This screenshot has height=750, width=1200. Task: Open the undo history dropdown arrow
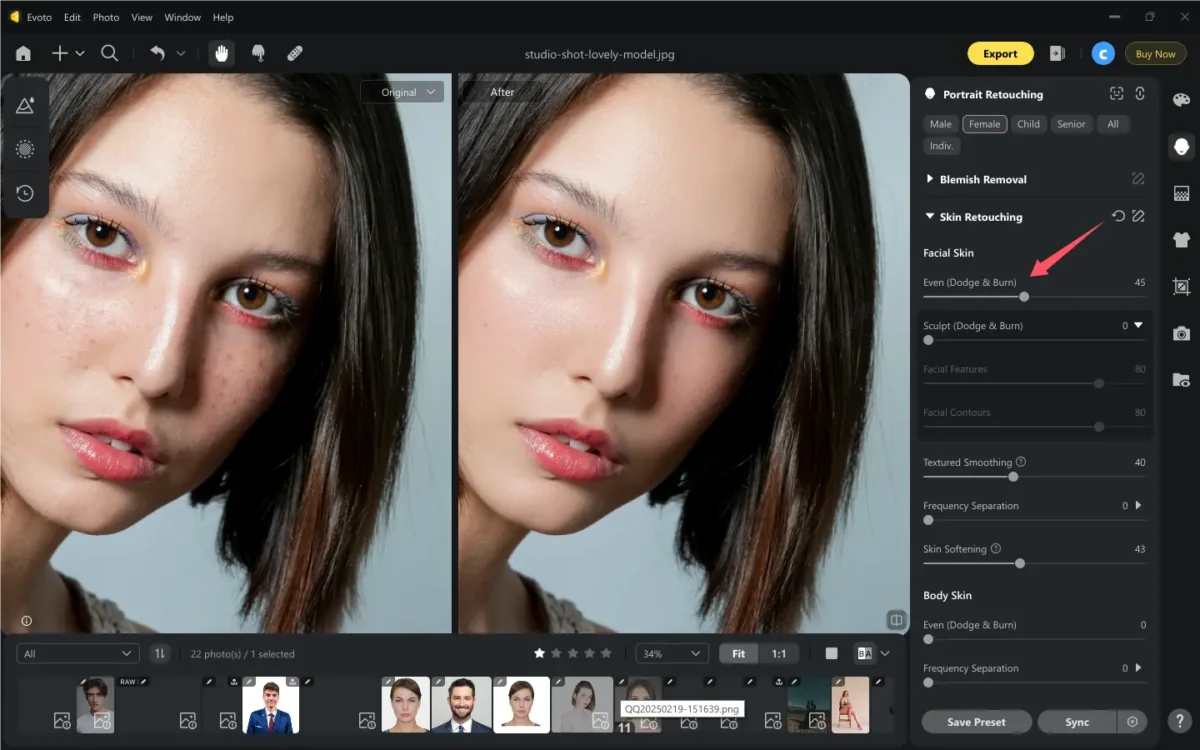(181, 54)
